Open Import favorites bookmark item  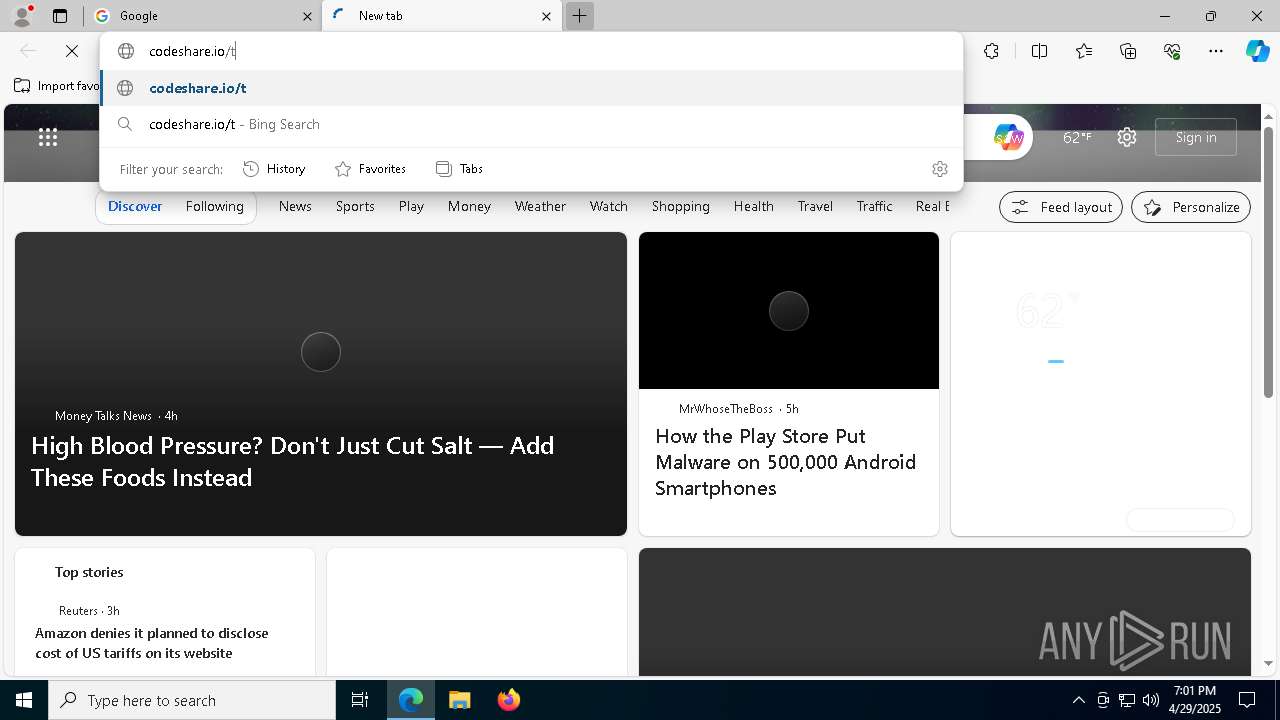click(57, 86)
